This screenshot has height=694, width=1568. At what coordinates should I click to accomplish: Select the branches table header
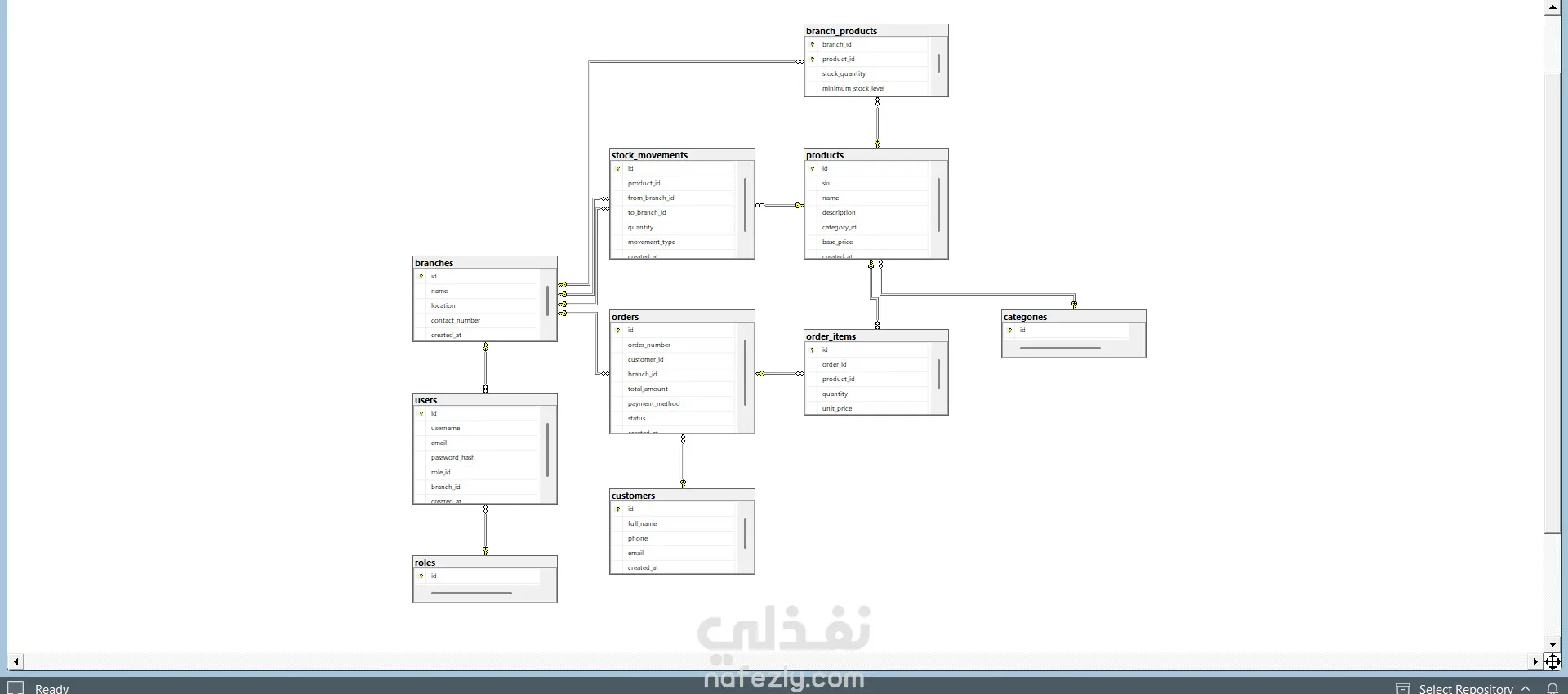click(x=485, y=263)
